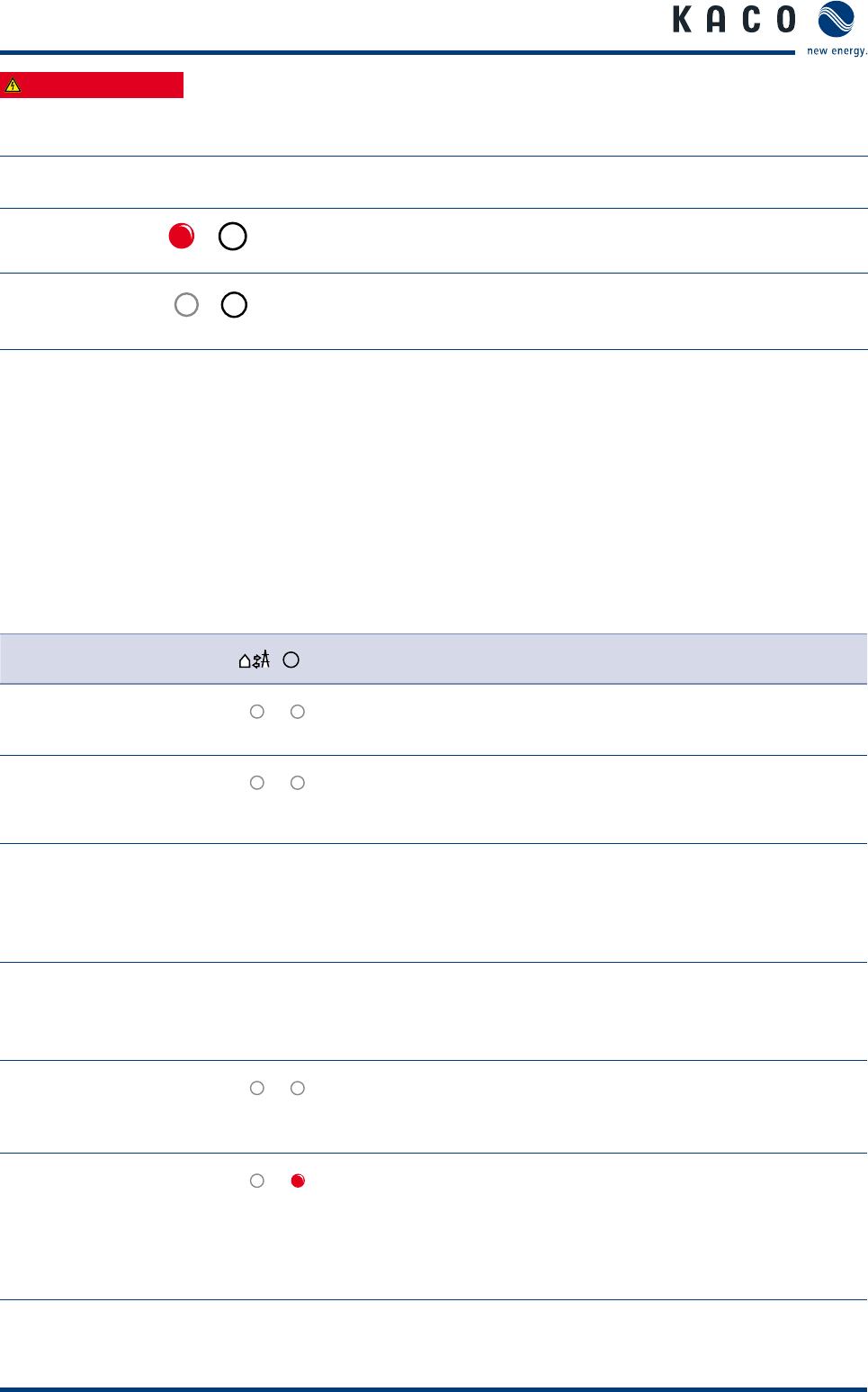868x1392 pixels.
Task: Select grey circle left of small red LED
Action: (x=257, y=1181)
